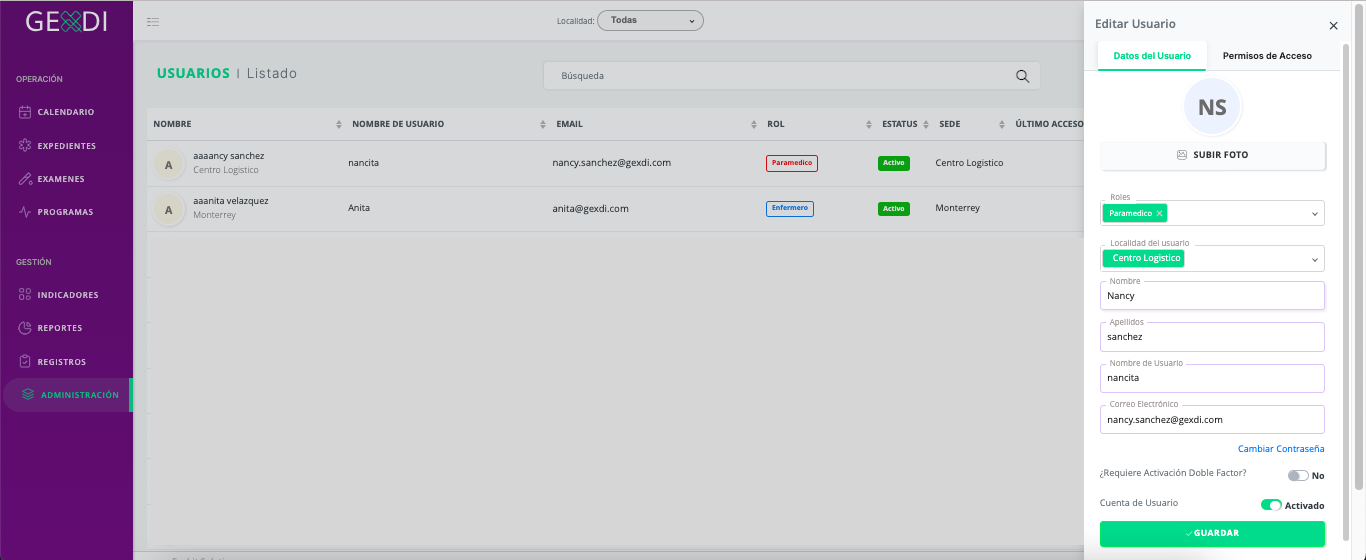Click the Calendario calendar icon
Screen dimensions: 1366x560
[25, 112]
